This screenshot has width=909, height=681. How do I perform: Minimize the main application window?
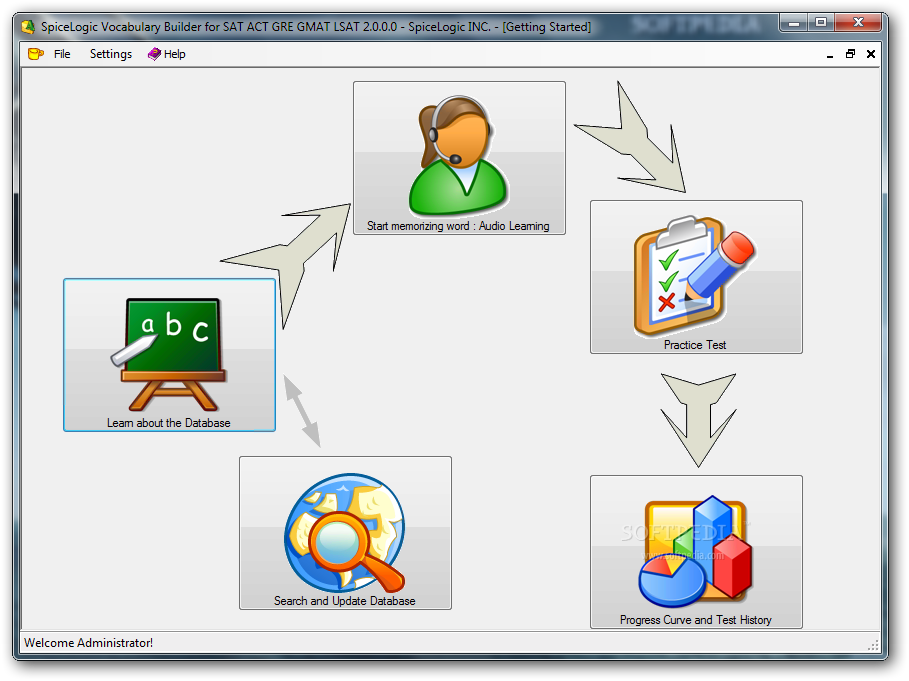point(794,23)
